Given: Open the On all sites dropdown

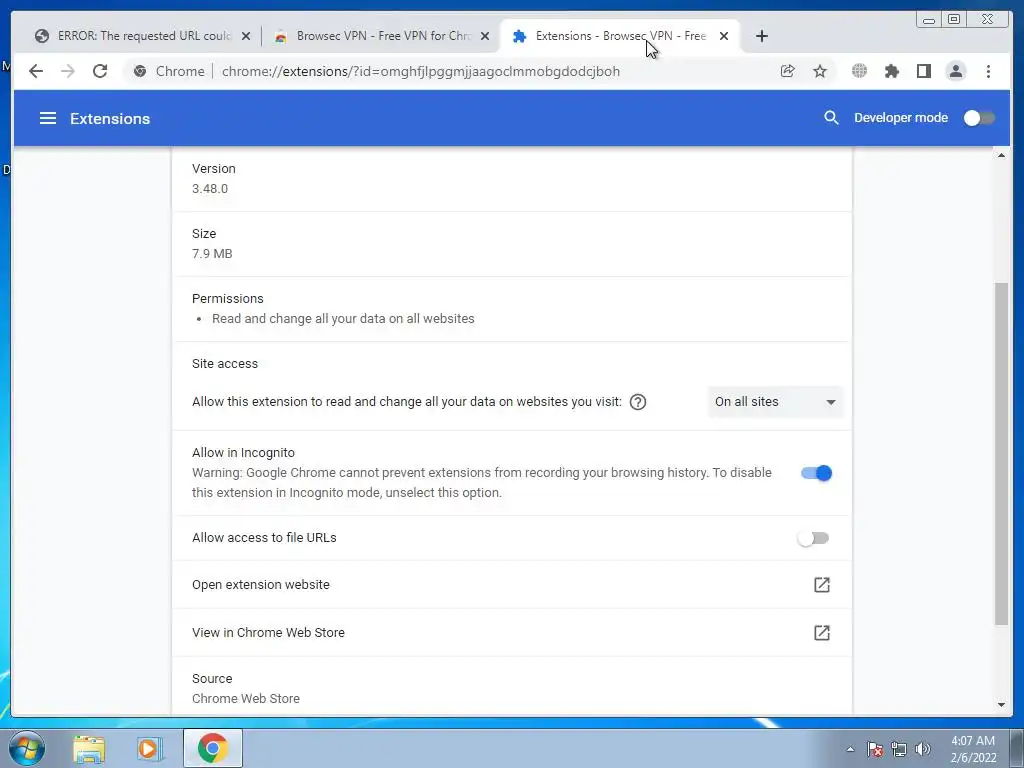Looking at the screenshot, I should 775,402.
